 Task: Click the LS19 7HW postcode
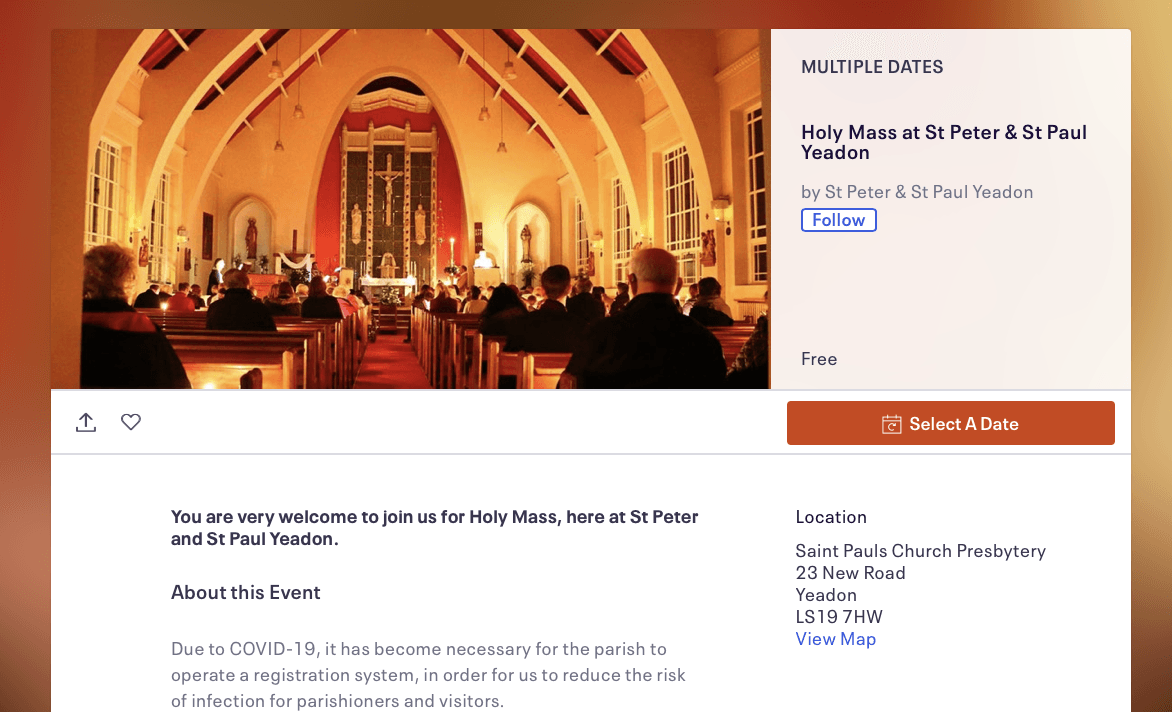coord(839,617)
